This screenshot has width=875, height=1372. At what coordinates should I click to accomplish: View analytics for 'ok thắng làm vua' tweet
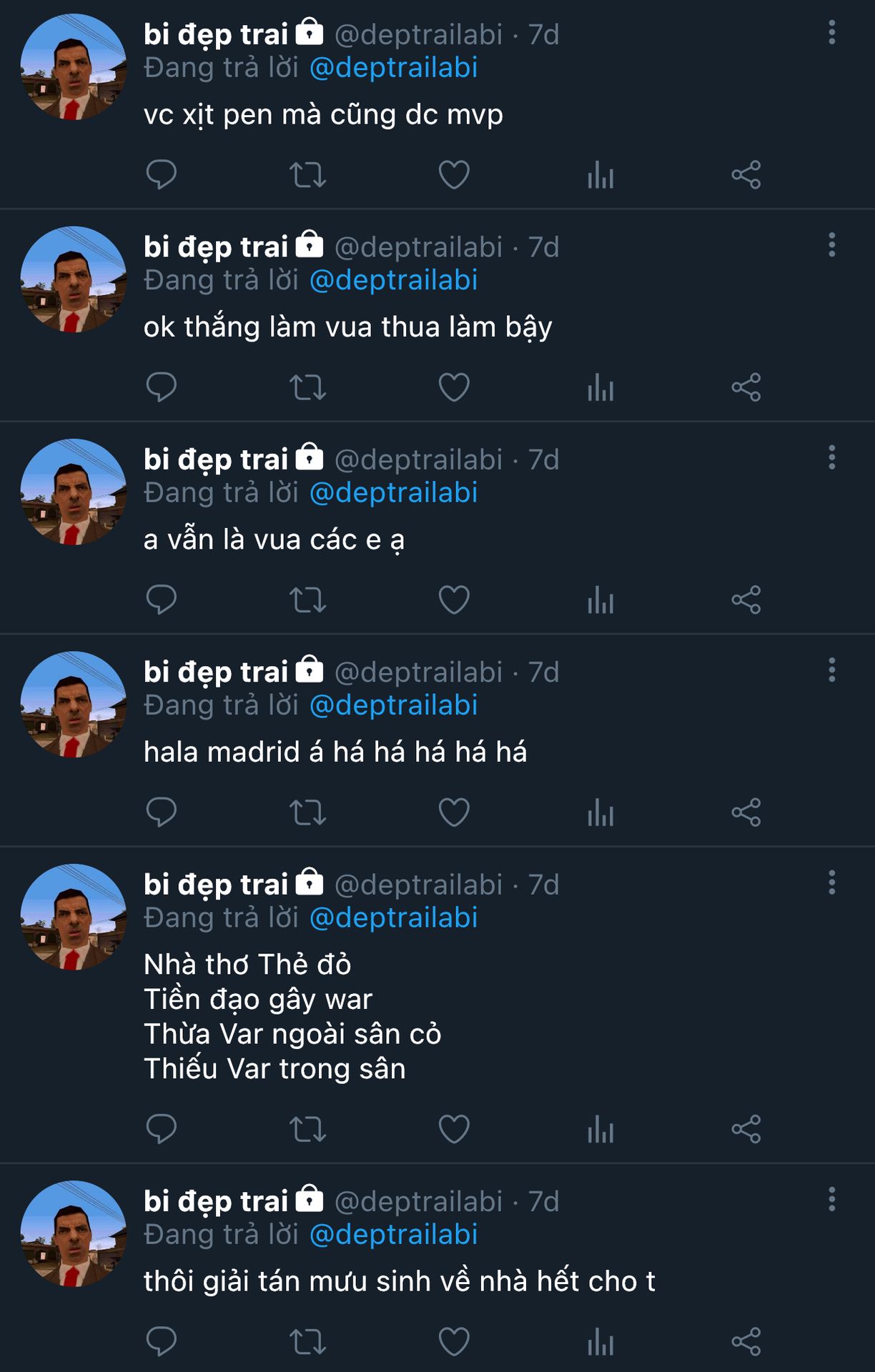(x=600, y=387)
